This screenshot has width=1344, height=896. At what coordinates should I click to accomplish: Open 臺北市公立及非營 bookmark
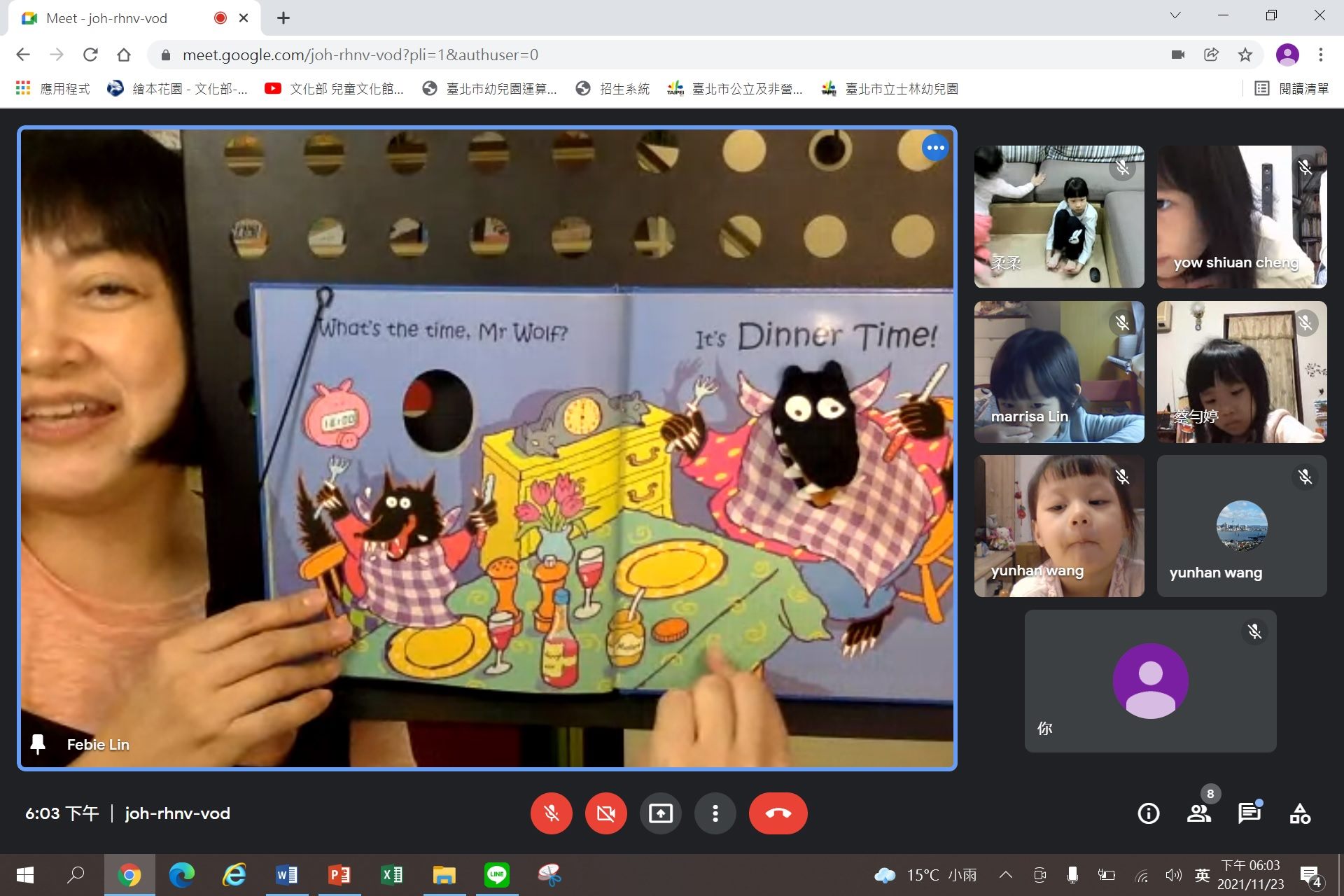click(735, 89)
